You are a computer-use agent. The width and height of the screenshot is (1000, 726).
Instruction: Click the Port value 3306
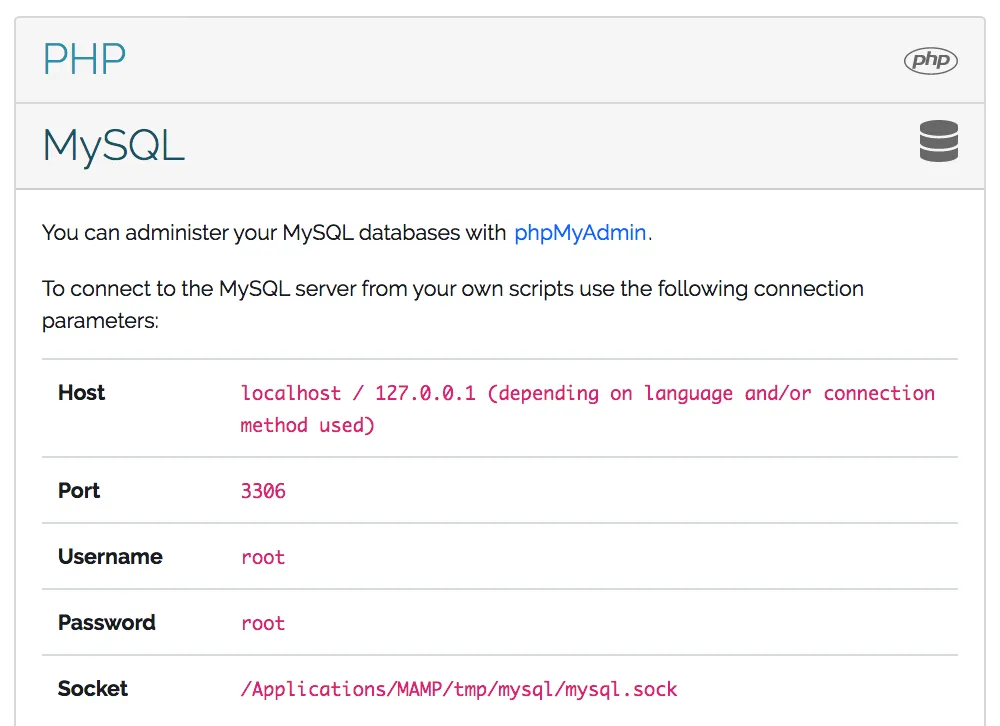263,491
